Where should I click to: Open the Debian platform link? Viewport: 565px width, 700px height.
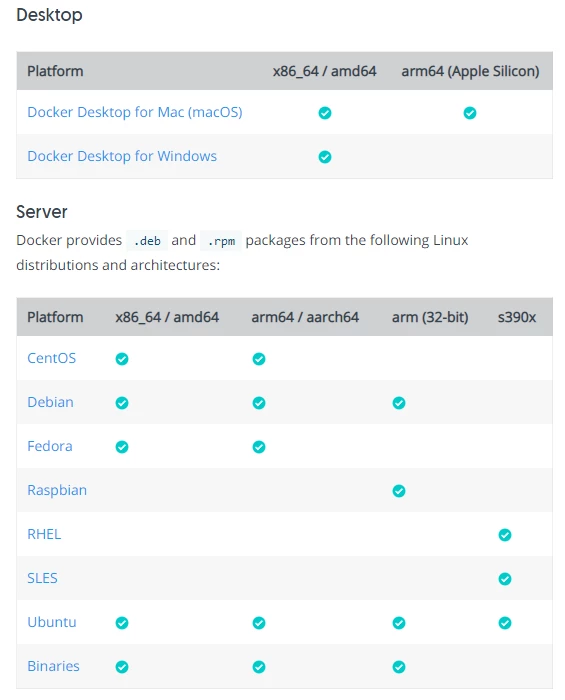point(50,402)
